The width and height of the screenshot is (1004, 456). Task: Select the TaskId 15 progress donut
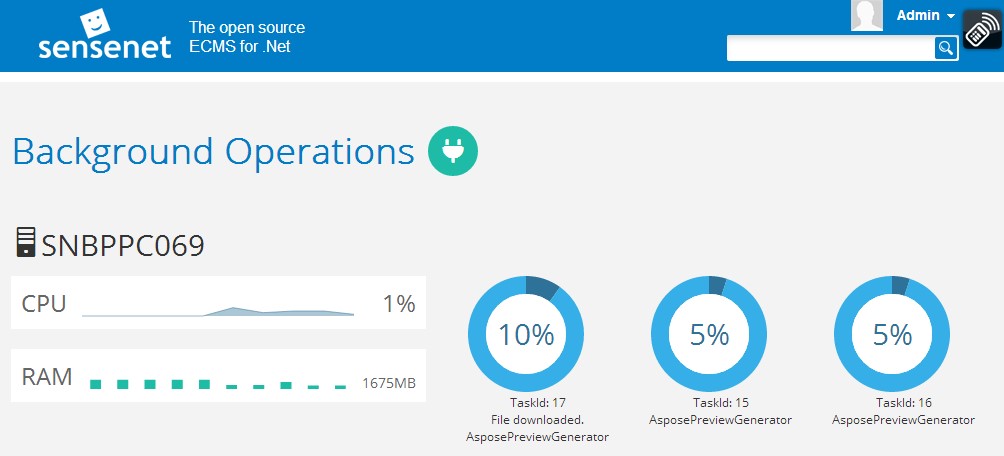coord(709,334)
